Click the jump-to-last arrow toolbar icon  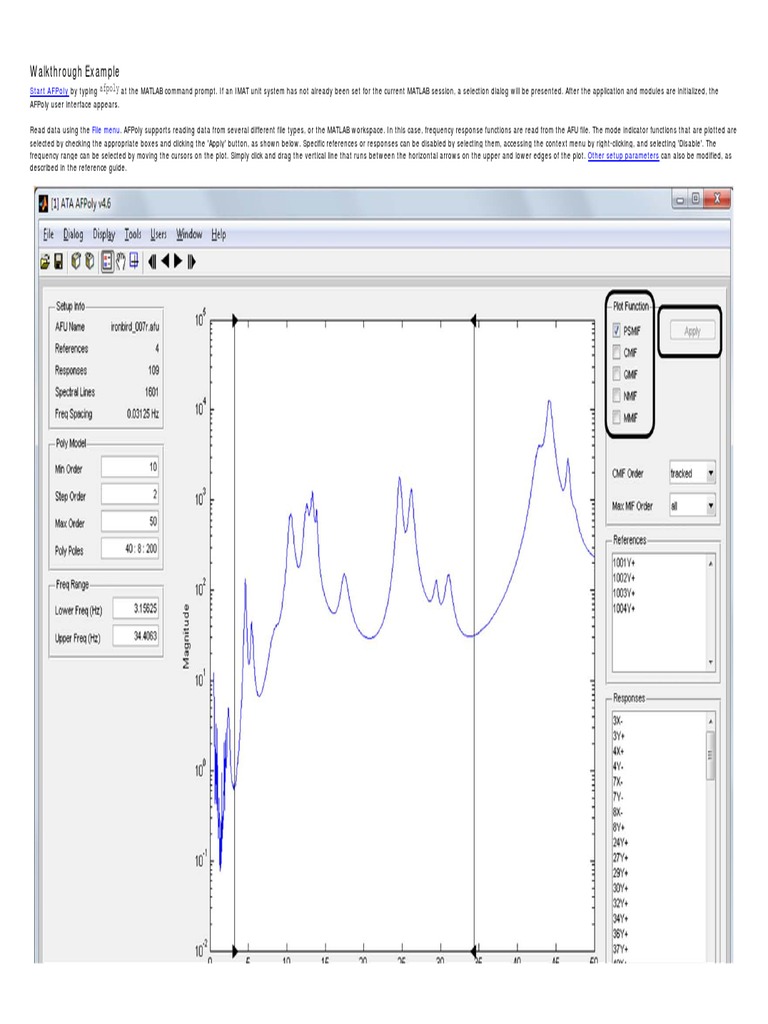191,262
